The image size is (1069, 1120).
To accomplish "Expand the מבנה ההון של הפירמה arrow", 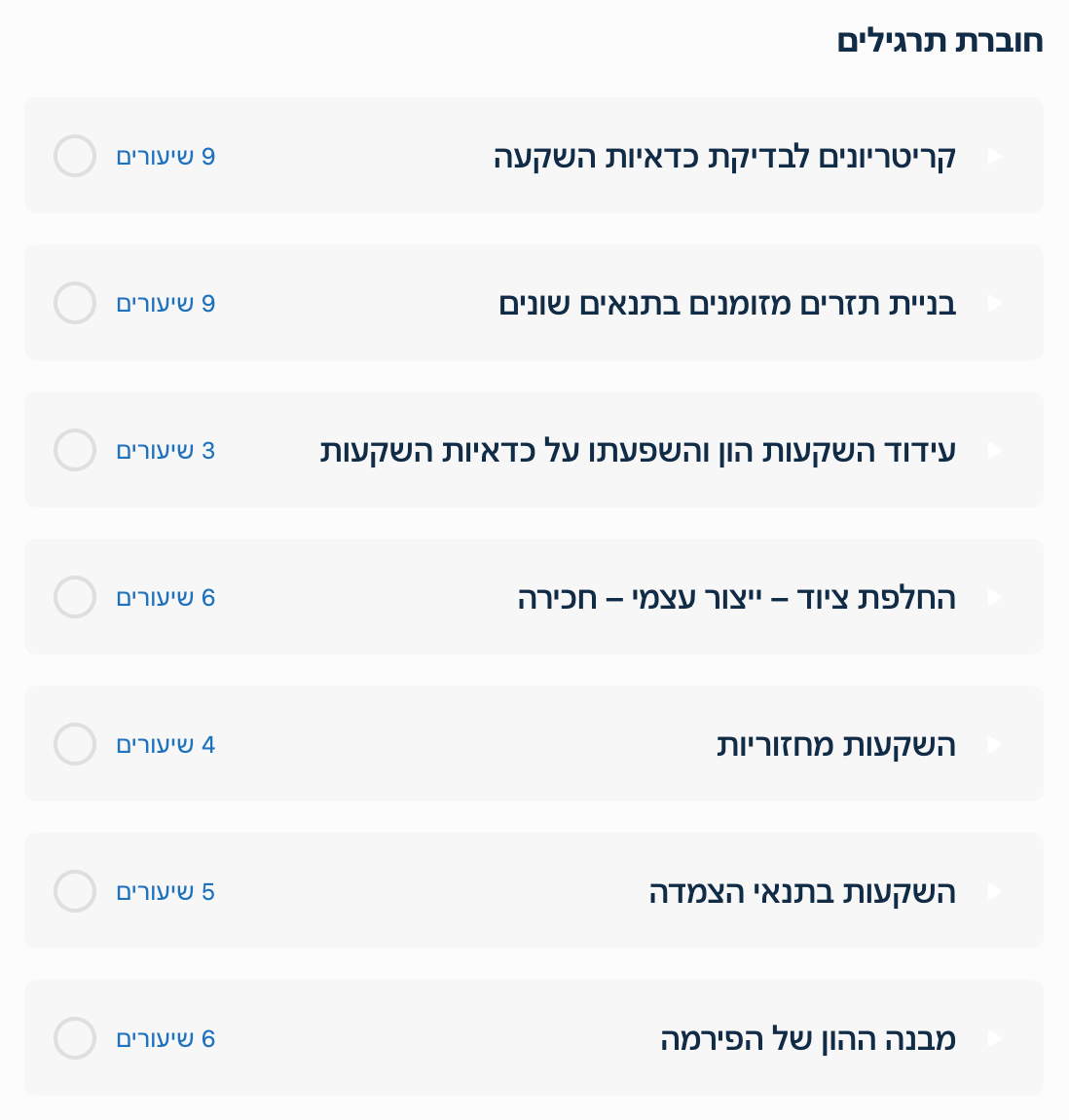I will (994, 1038).
